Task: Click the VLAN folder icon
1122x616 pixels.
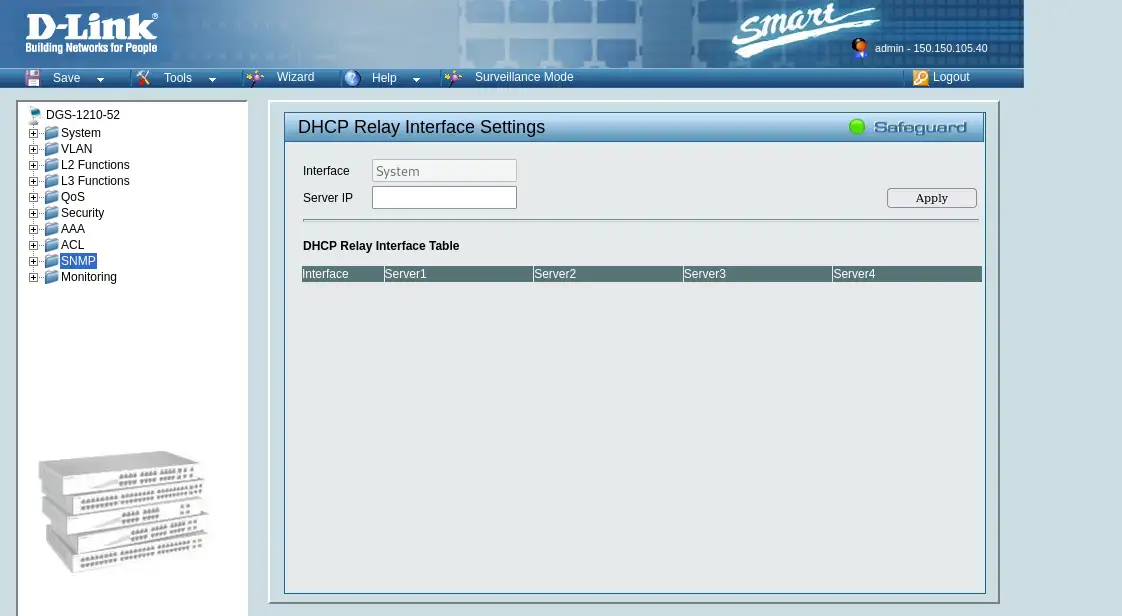Action: tap(51, 148)
